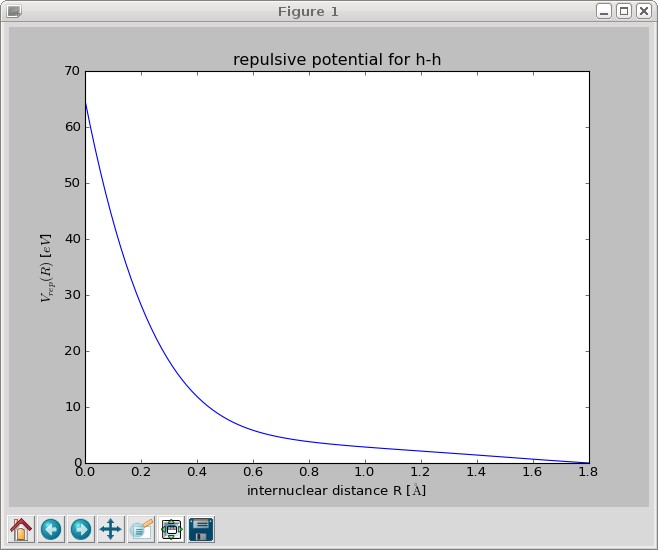Viewport: 658px width, 550px height.
Task: Click the 30 tick label on y-axis
Action: [x=70, y=296]
